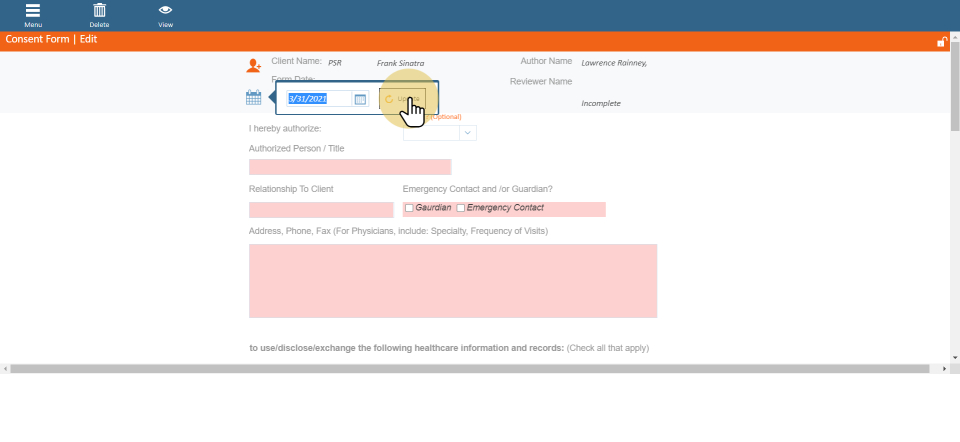Click the Authorized Person / Title field

click(x=349, y=167)
